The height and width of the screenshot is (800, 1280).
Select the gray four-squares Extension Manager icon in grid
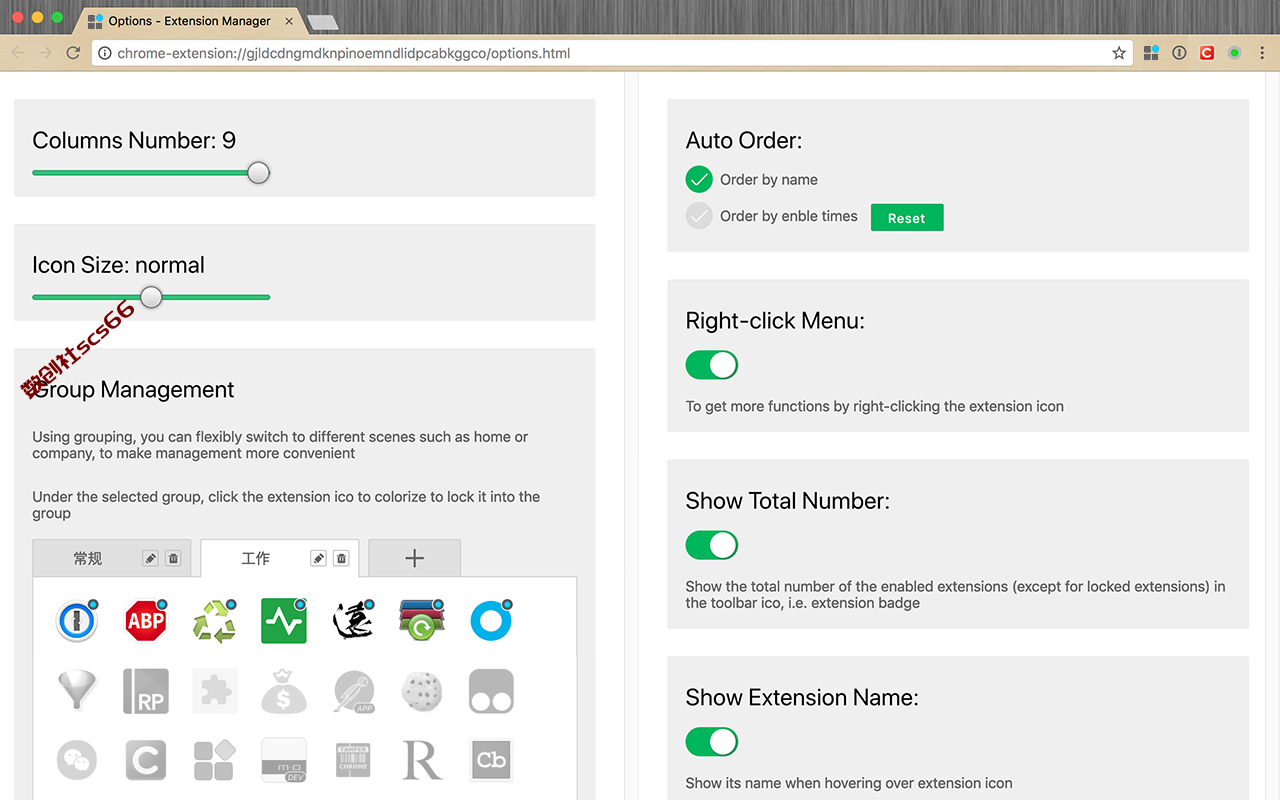[215, 760]
